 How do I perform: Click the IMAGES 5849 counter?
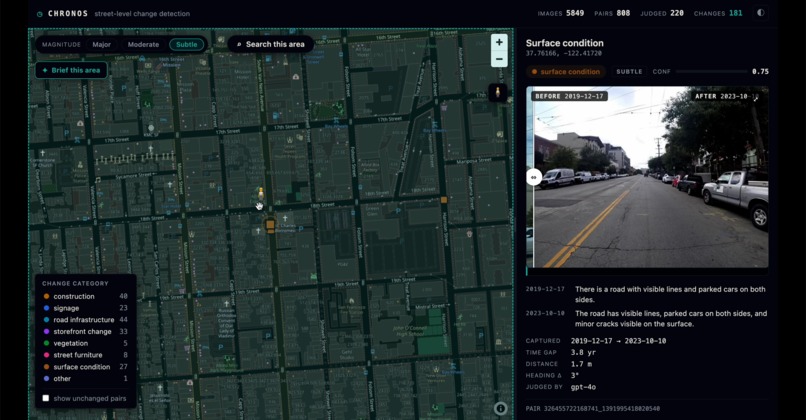(561, 13)
